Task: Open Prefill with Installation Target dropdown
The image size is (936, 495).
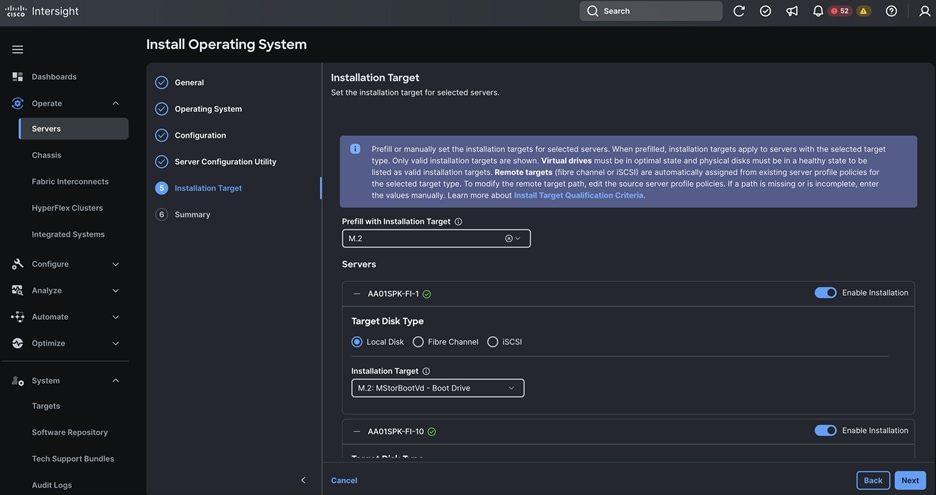Action: 436,238
